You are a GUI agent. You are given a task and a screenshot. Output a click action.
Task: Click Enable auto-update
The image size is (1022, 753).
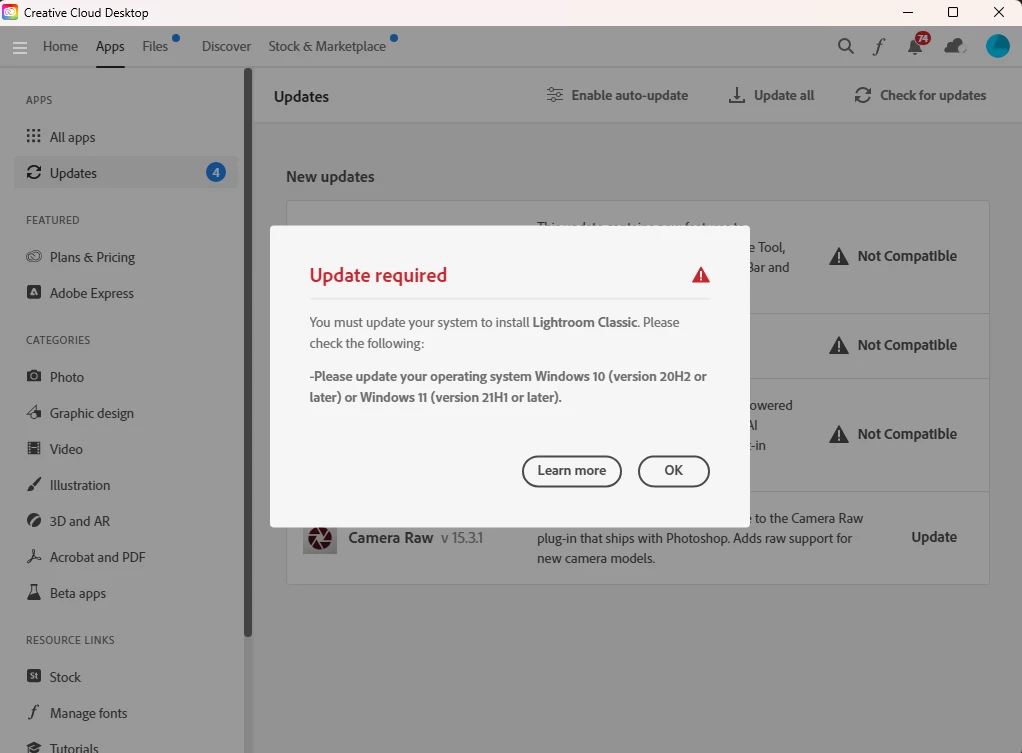click(x=617, y=95)
